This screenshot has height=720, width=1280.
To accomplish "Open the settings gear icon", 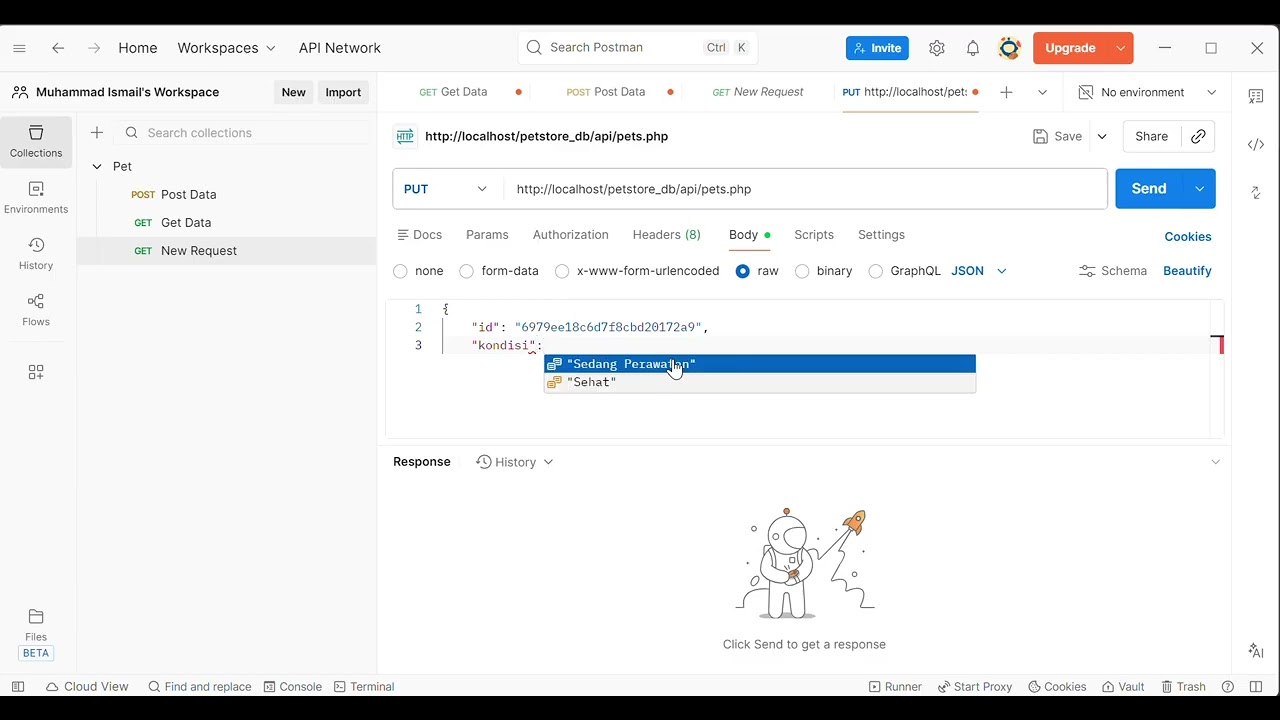I will [937, 48].
